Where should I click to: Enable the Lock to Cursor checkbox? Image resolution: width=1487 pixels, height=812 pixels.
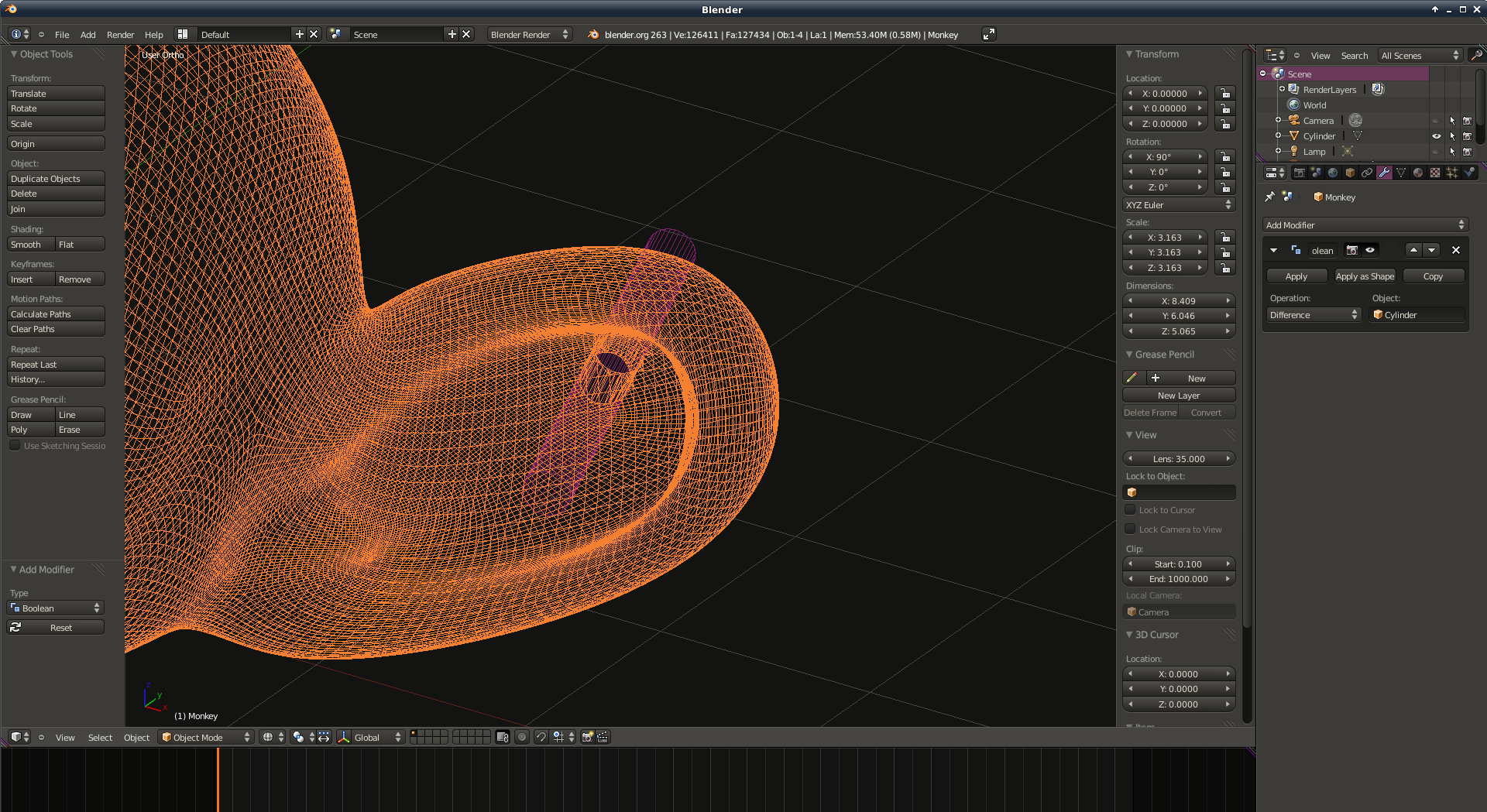point(1131,510)
